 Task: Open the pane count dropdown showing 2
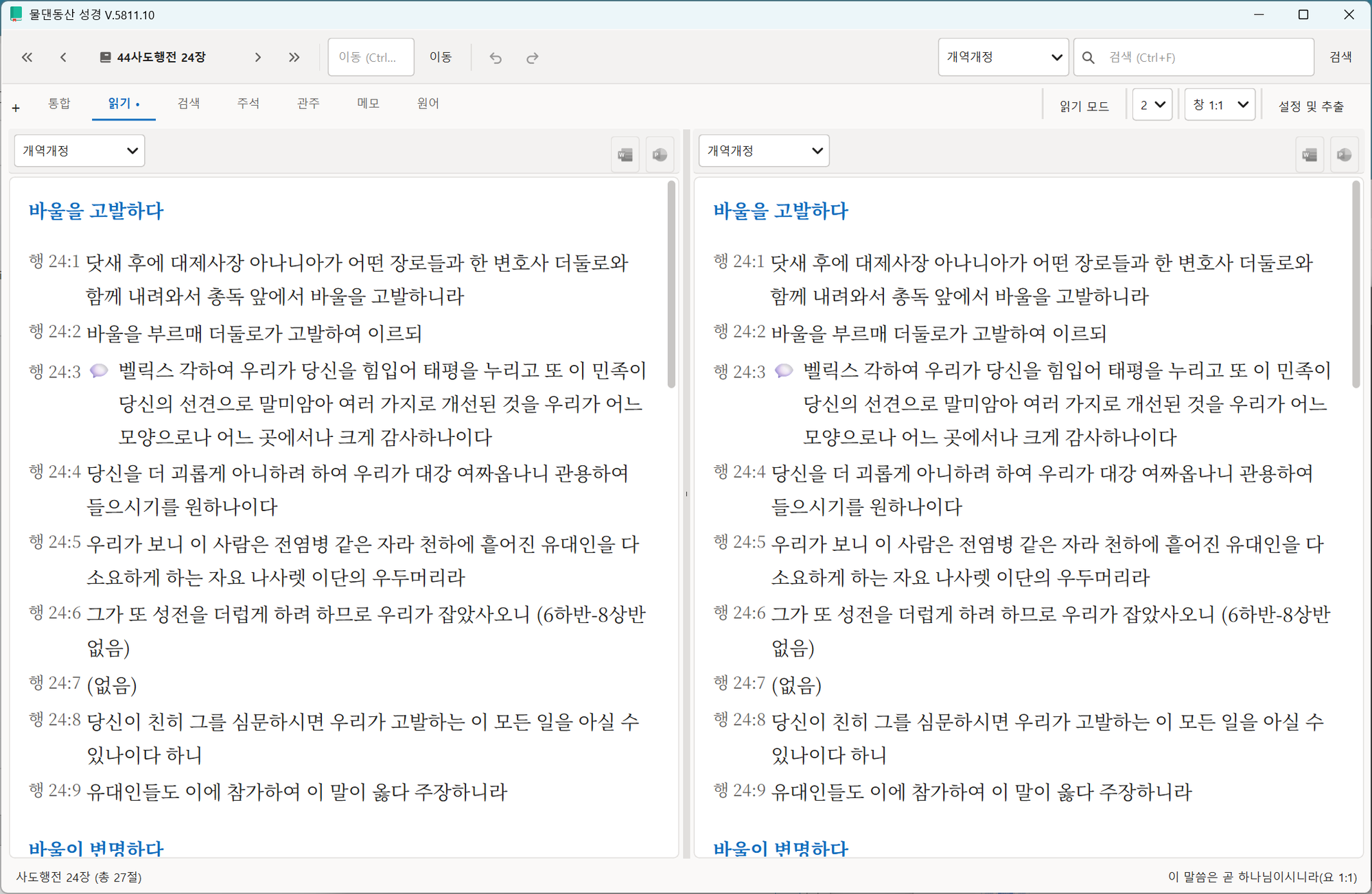click(1152, 105)
